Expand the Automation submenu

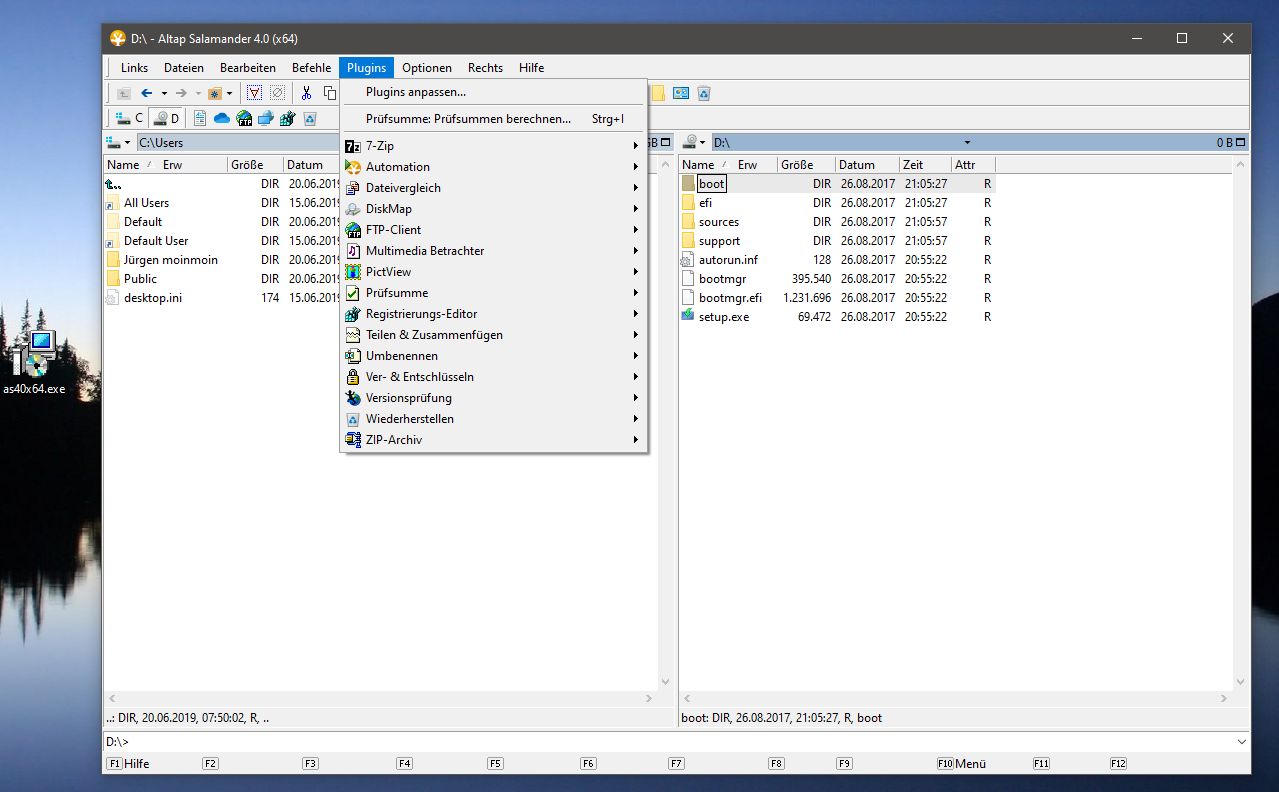(494, 167)
